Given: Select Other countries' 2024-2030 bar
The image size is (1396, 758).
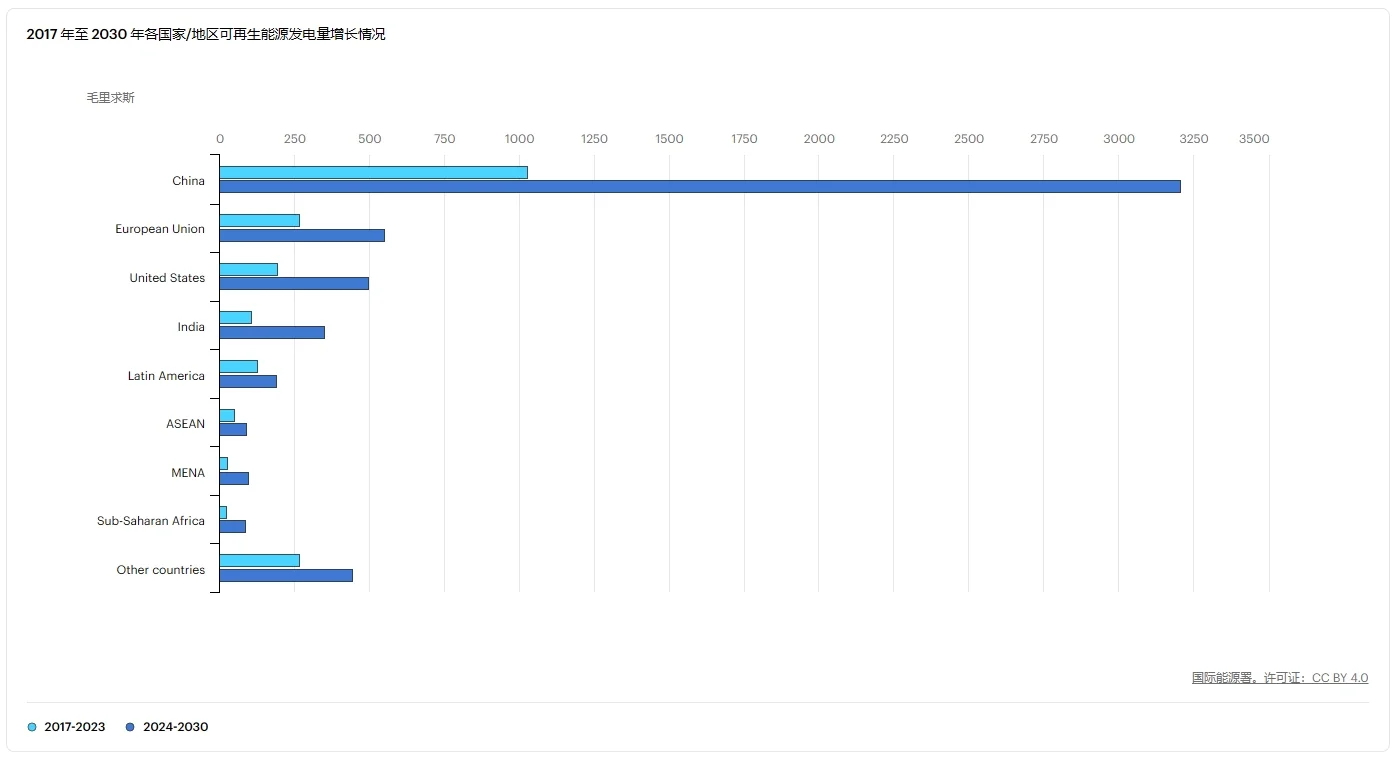Looking at the screenshot, I should 286,575.
